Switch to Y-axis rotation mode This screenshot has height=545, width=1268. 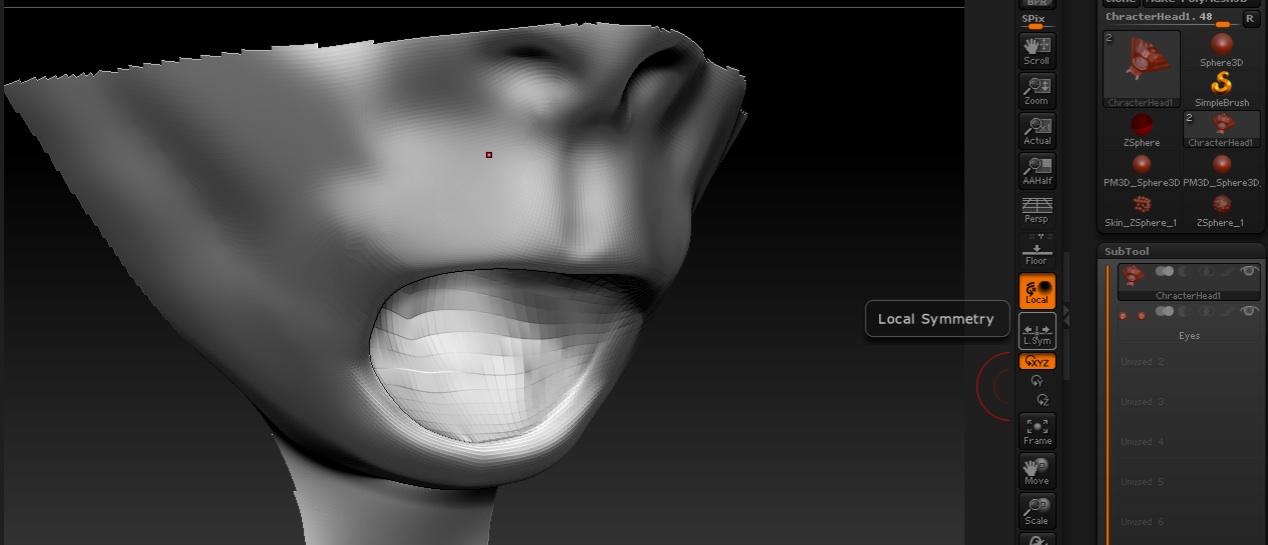[1037, 381]
